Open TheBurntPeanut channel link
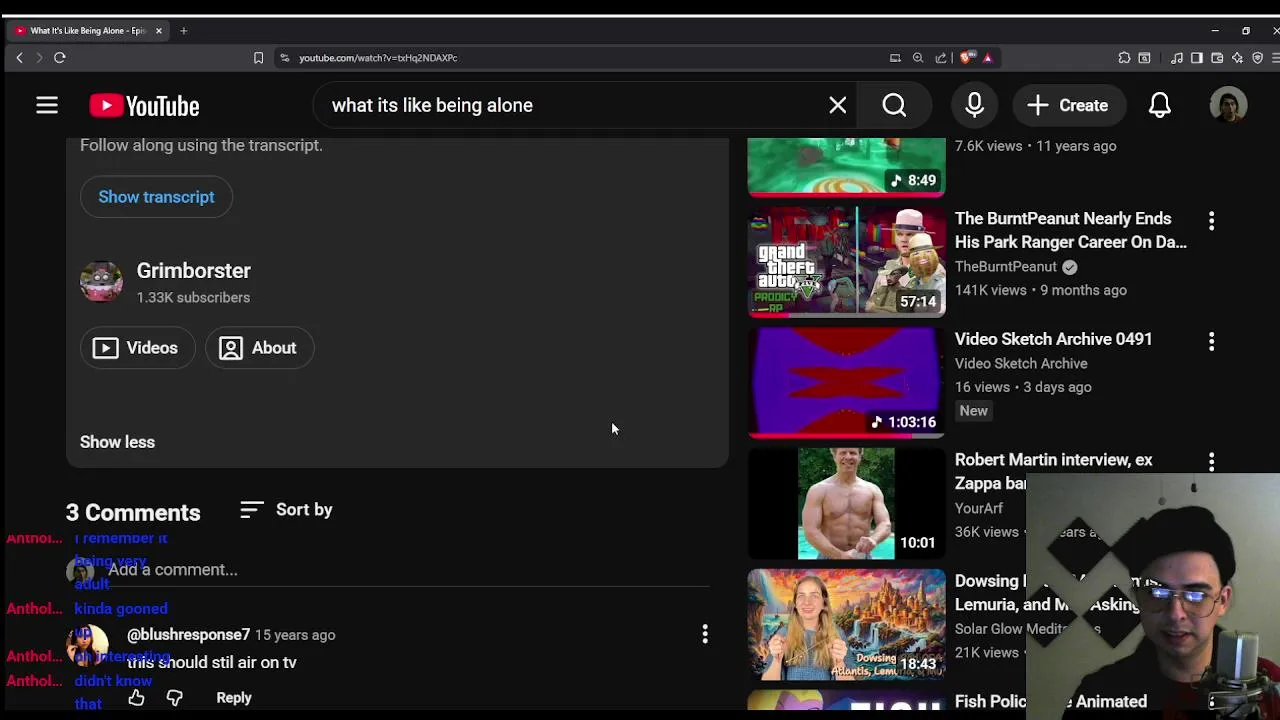The height and width of the screenshot is (720, 1280). 1006,267
